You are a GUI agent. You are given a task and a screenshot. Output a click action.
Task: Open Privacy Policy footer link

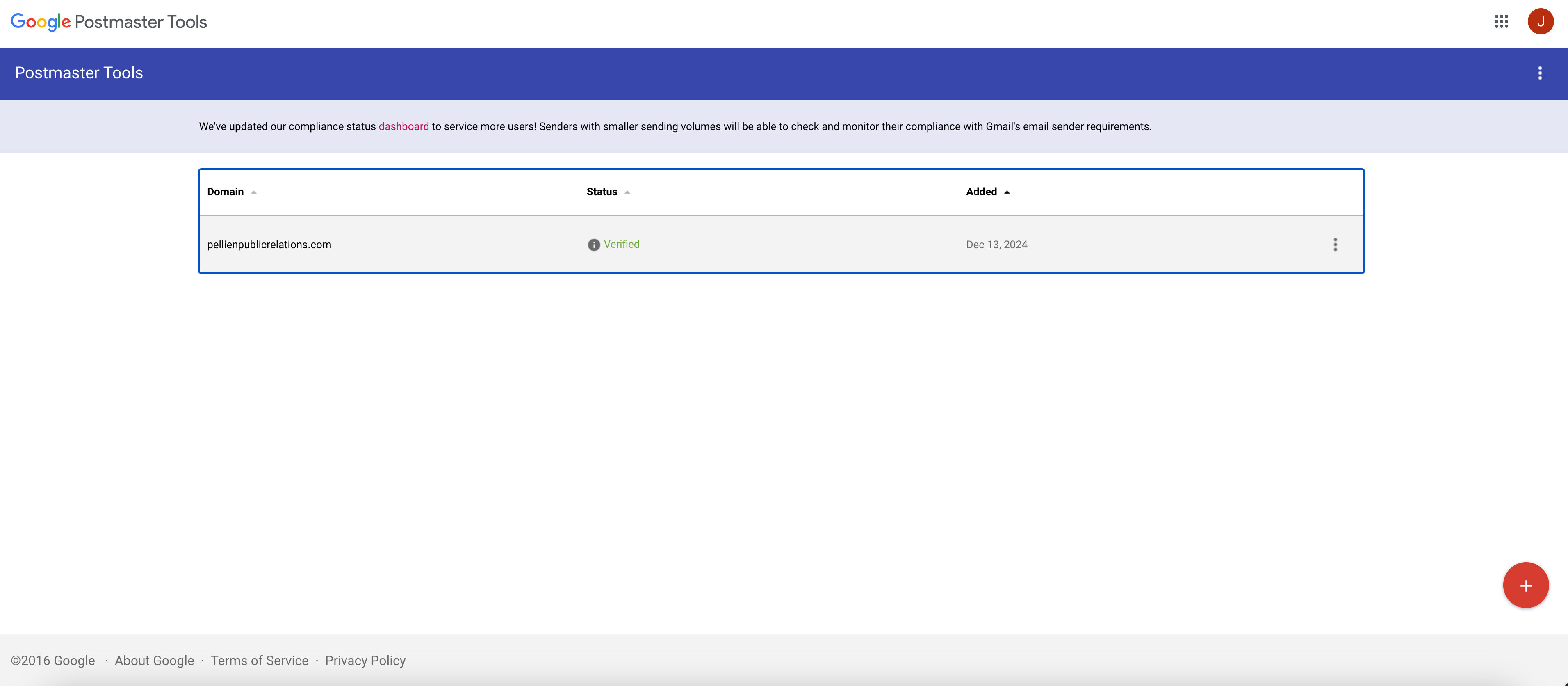pos(365,661)
